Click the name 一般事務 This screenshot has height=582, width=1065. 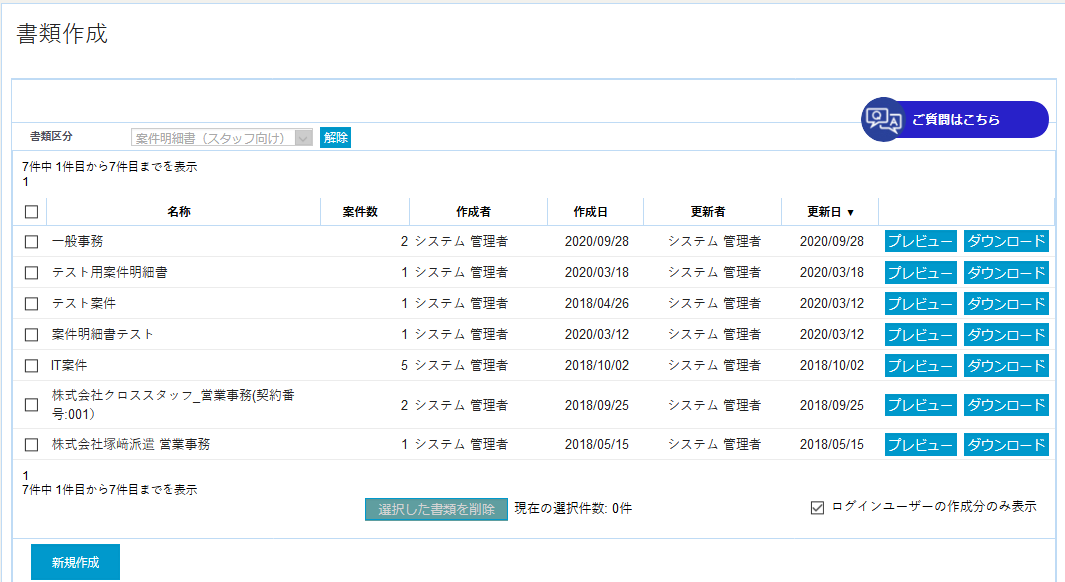[77, 241]
